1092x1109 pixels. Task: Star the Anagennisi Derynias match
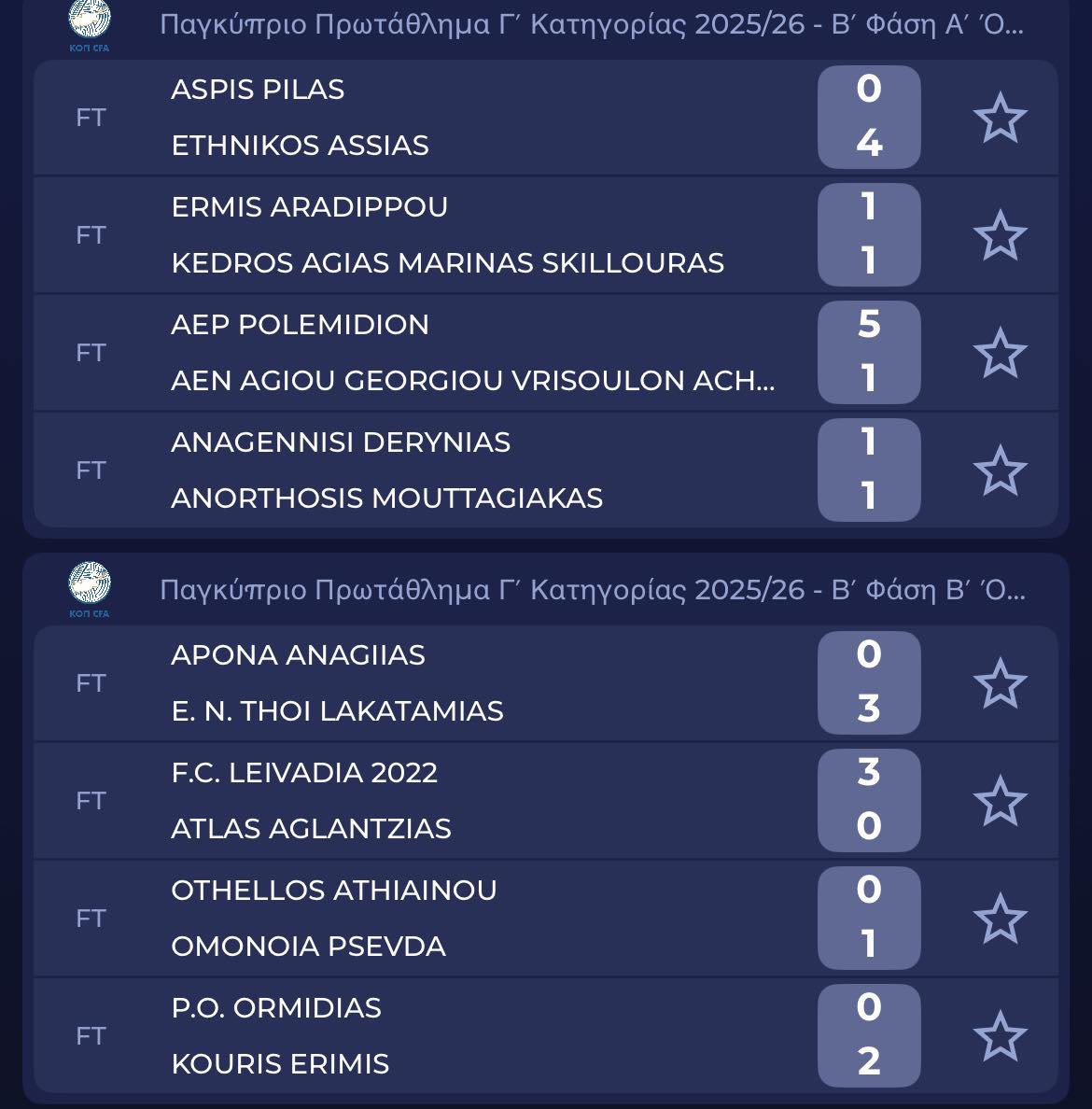1000,470
